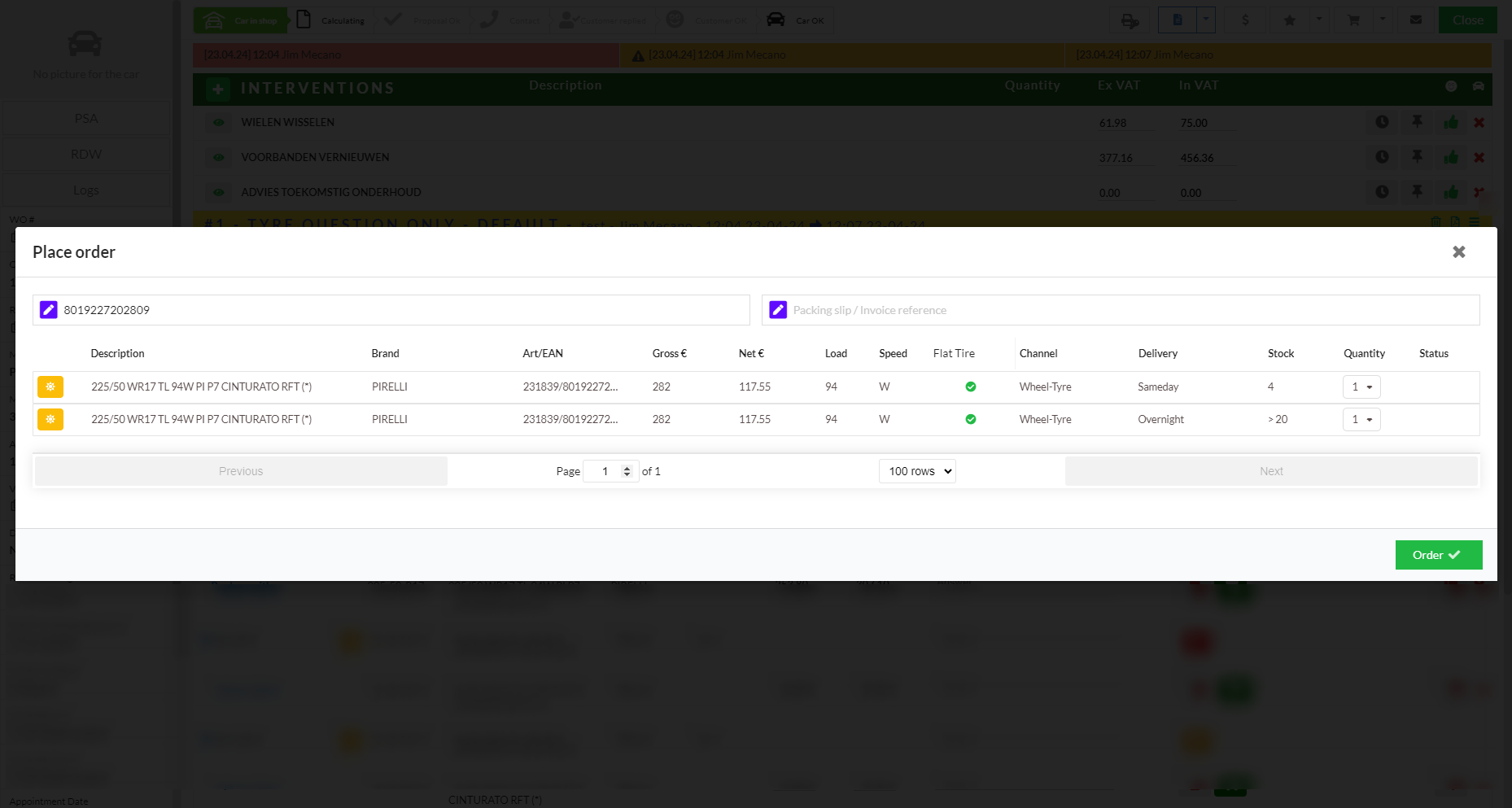
Task: Click the envelope mail icon
Action: click(1416, 20)
